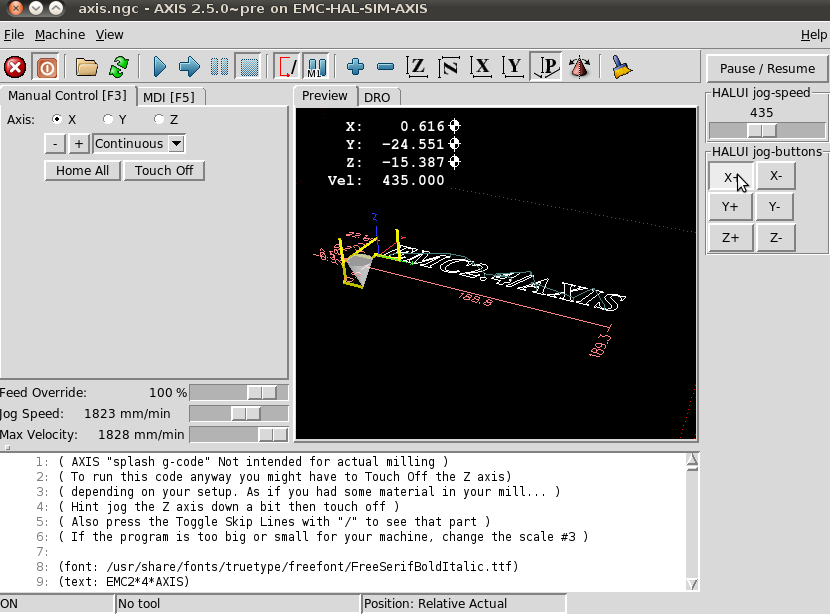This screenshot has width=830, height=614.
Task: Adjust the HALUI jog-speed slider
Action: (767, 130)
